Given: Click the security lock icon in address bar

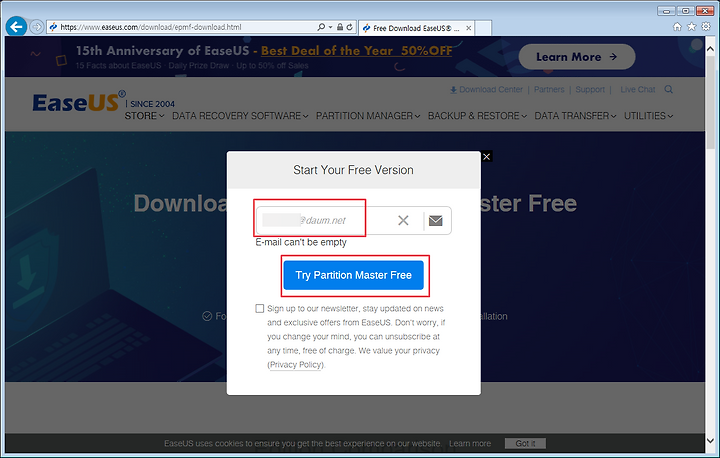Looking at the screenshot, I should [340, 27].
